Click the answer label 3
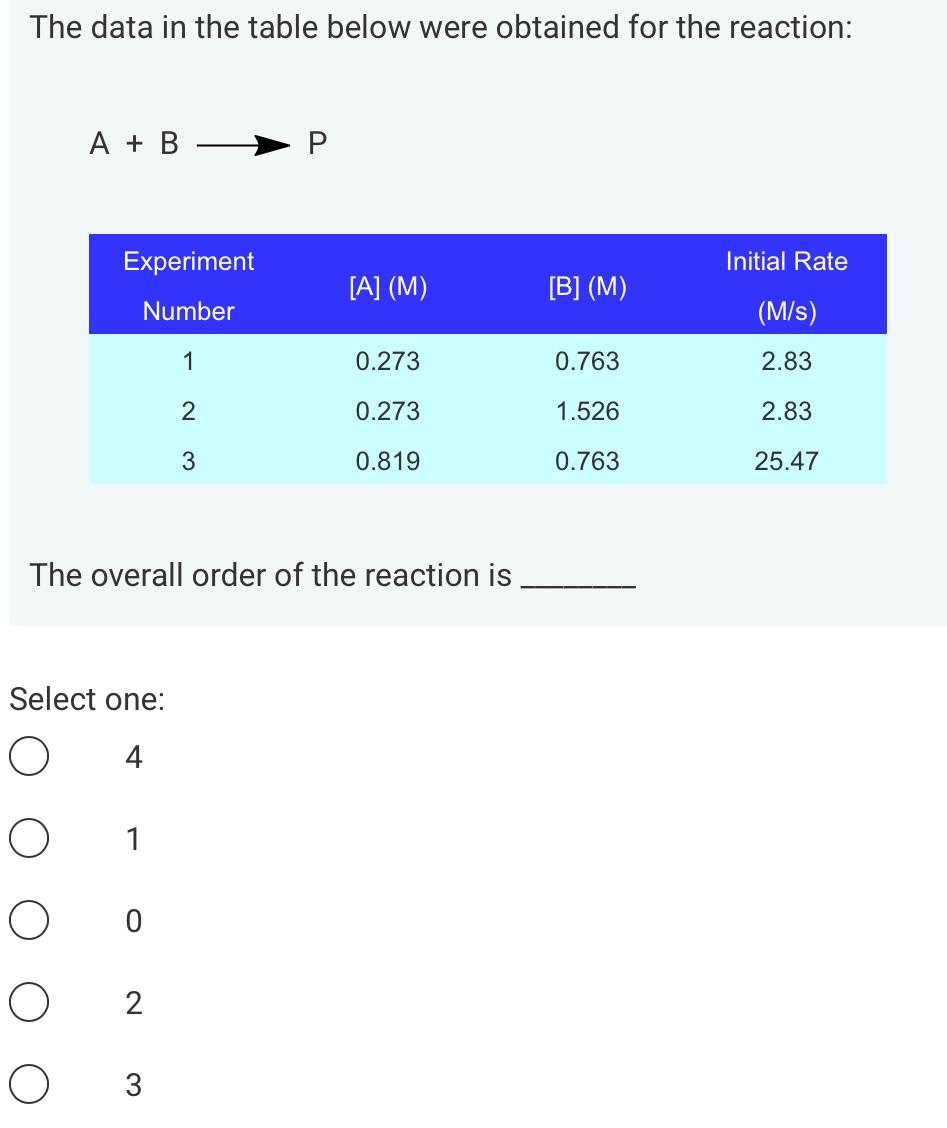The width and height of the screenshot is (947, 1128). coord(134,1086)
